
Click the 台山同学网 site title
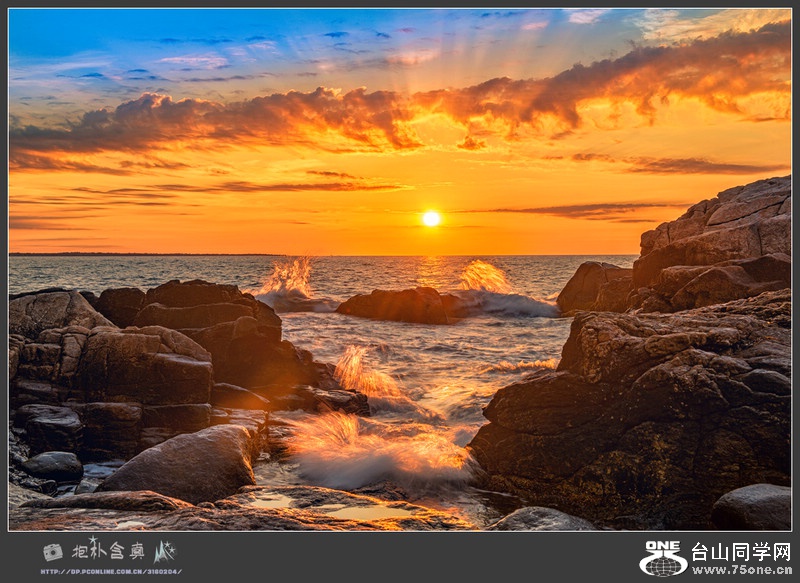741,551
